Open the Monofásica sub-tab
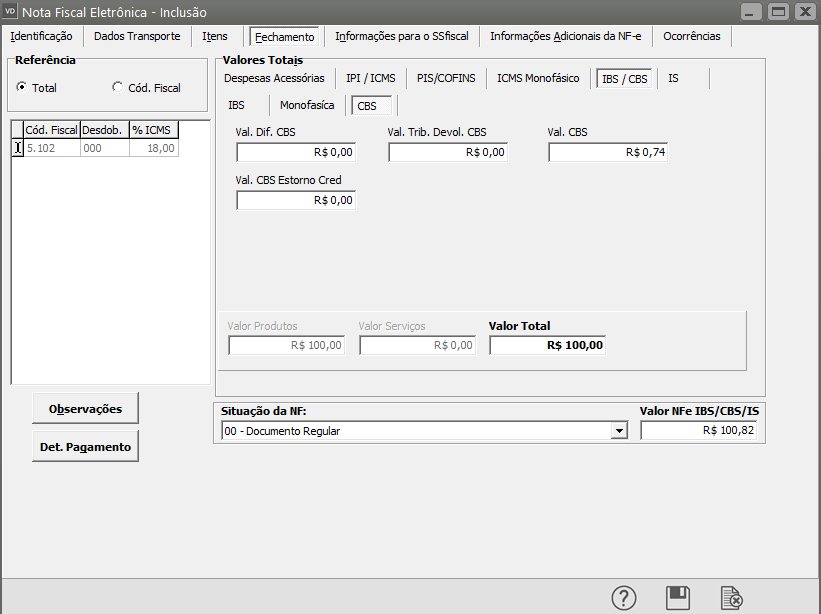The width and height of the screenshot is (821, 614). click(307, 105)
